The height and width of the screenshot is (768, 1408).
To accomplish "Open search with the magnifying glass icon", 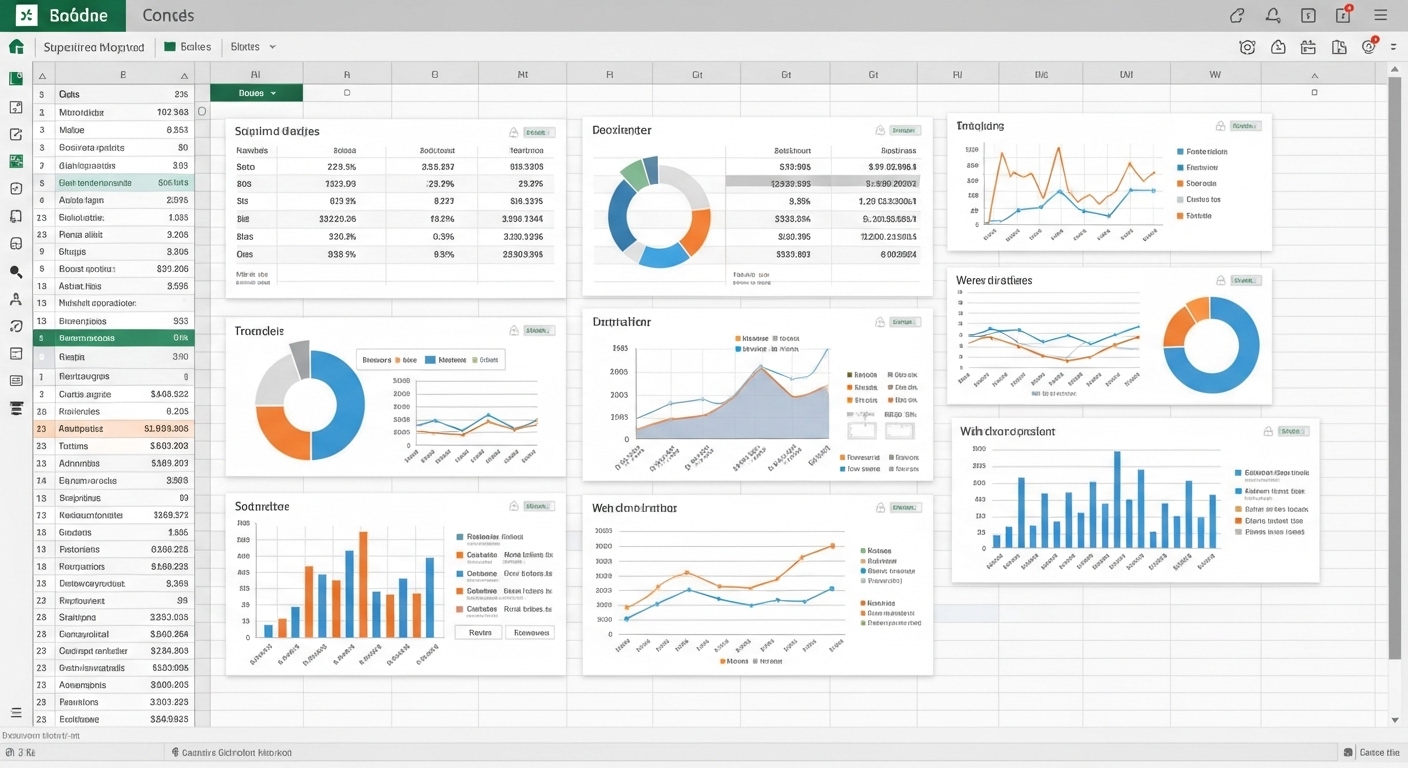I will [x=16, y=271].
